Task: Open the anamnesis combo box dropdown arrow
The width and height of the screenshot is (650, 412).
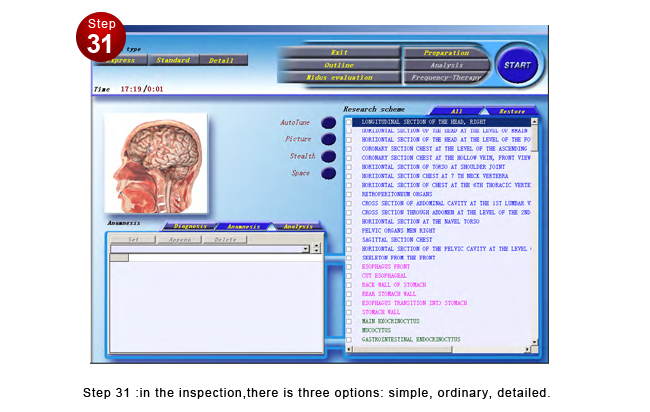Action: (x=306, y=248)
